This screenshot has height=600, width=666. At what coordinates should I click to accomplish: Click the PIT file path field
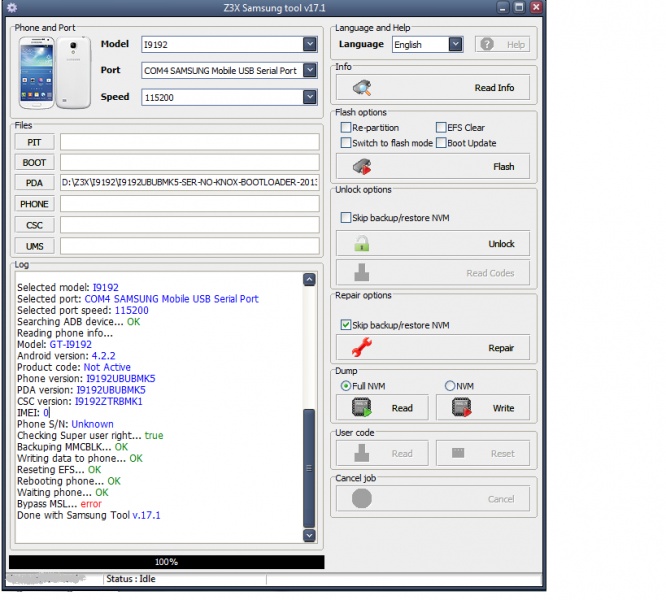(190, 142)
